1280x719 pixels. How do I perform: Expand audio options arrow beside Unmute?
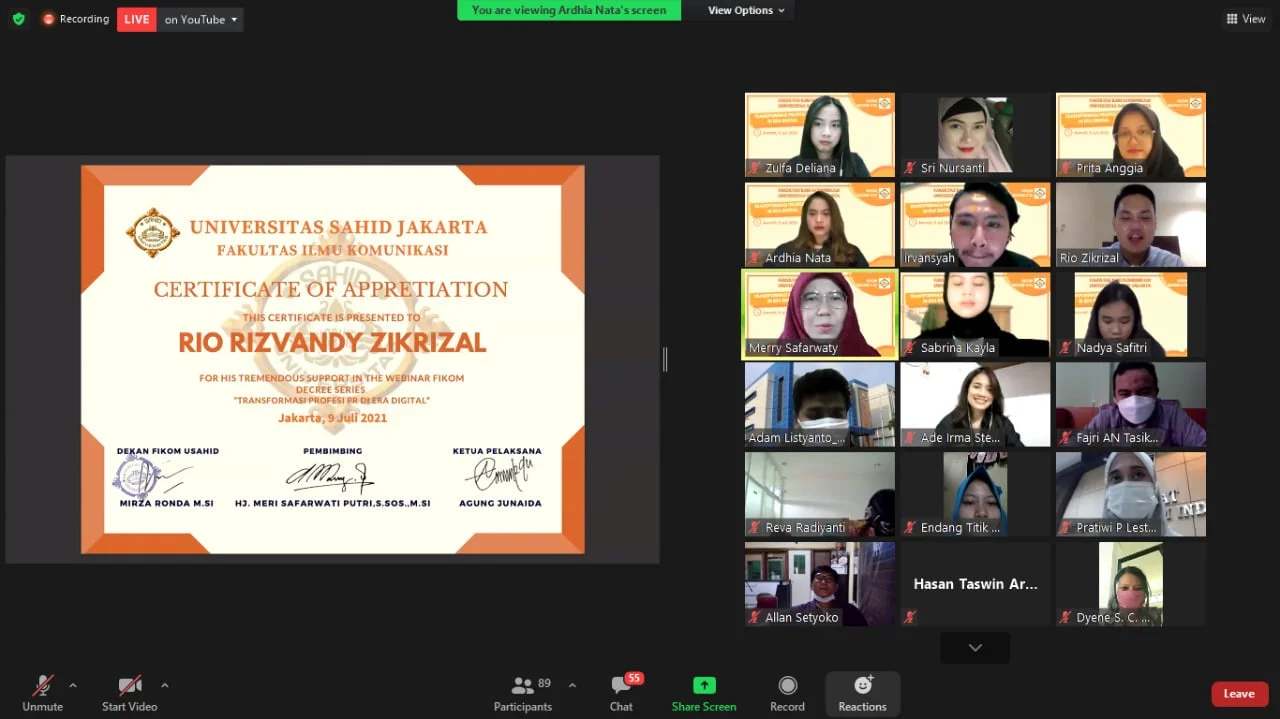(x=72, y=685)
